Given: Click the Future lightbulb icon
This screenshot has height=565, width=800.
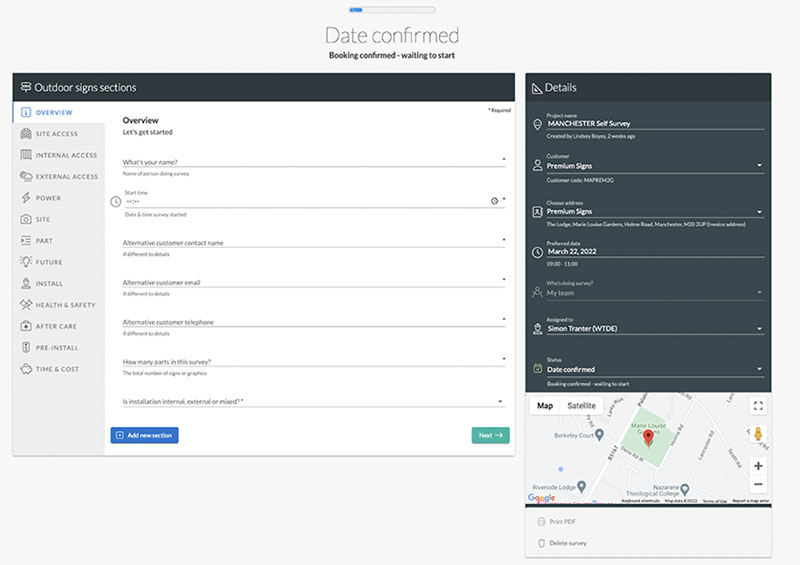Looking at the screenshot, I should click(x=26, y=262).
